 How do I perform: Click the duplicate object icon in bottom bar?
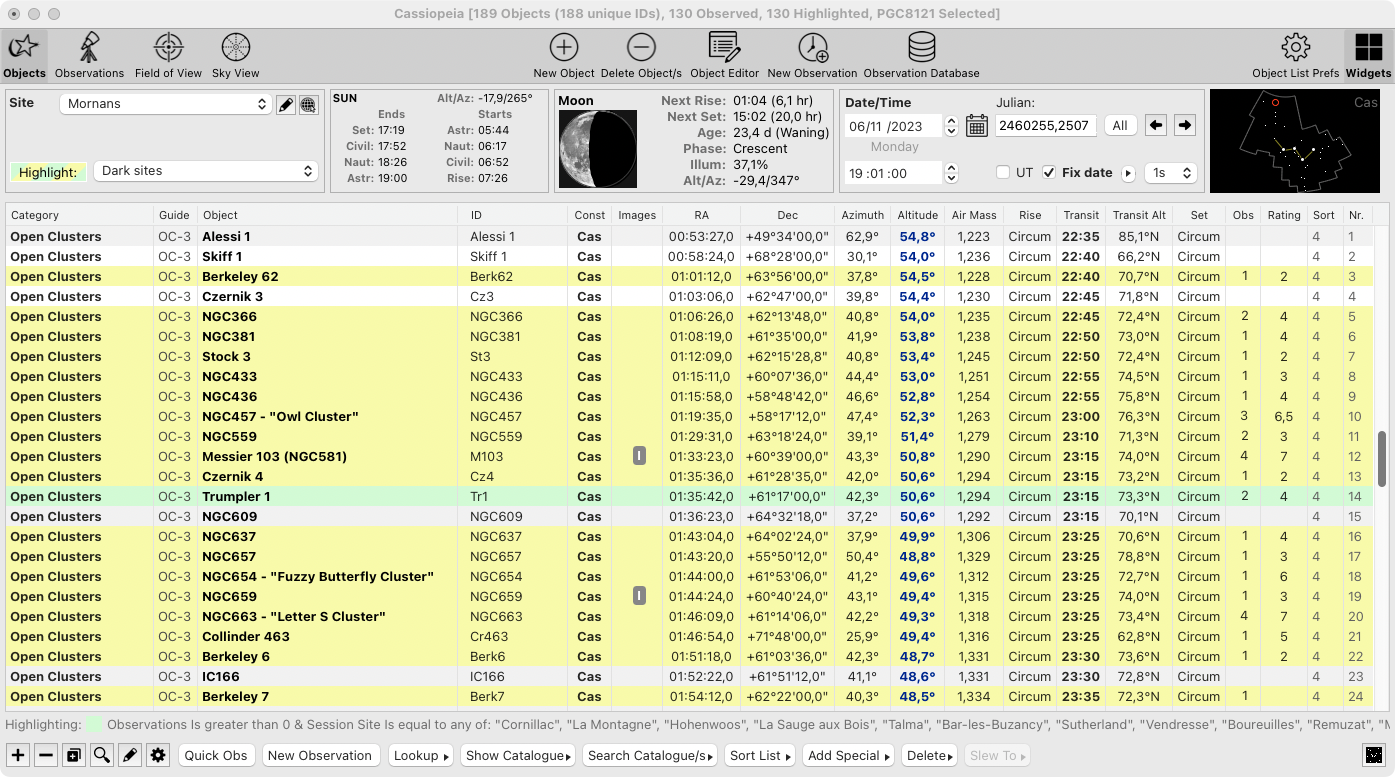coord(74,755)
